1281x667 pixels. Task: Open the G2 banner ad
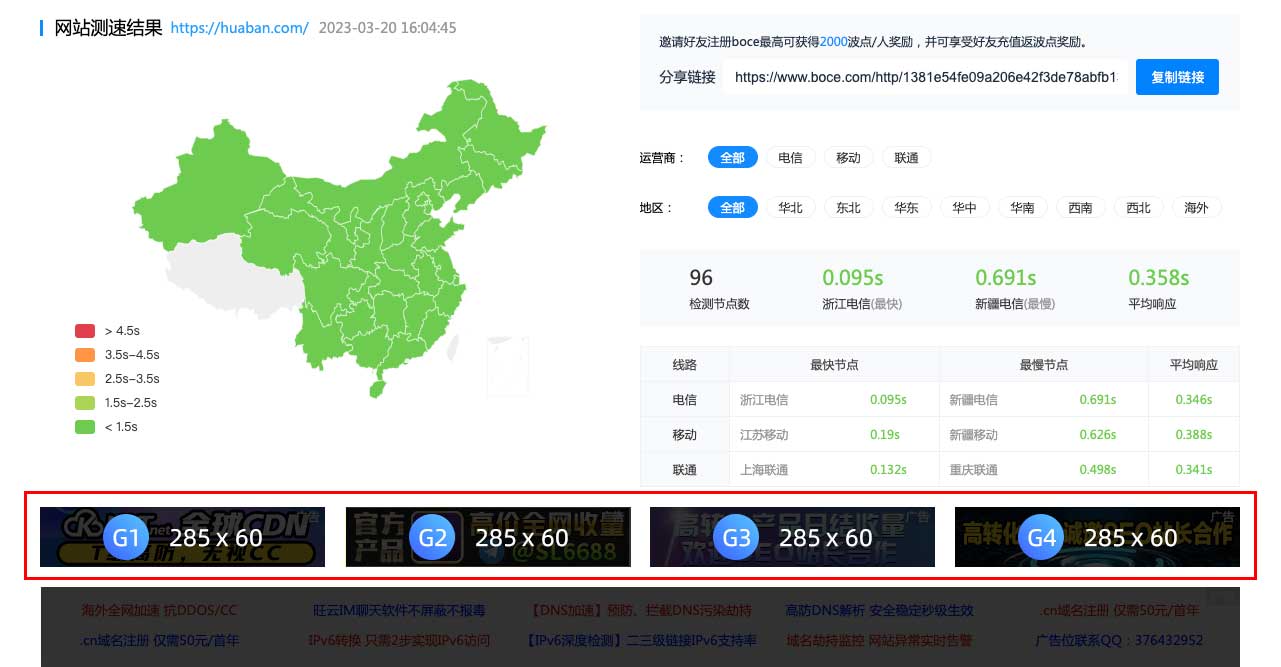tap(488, 537)
